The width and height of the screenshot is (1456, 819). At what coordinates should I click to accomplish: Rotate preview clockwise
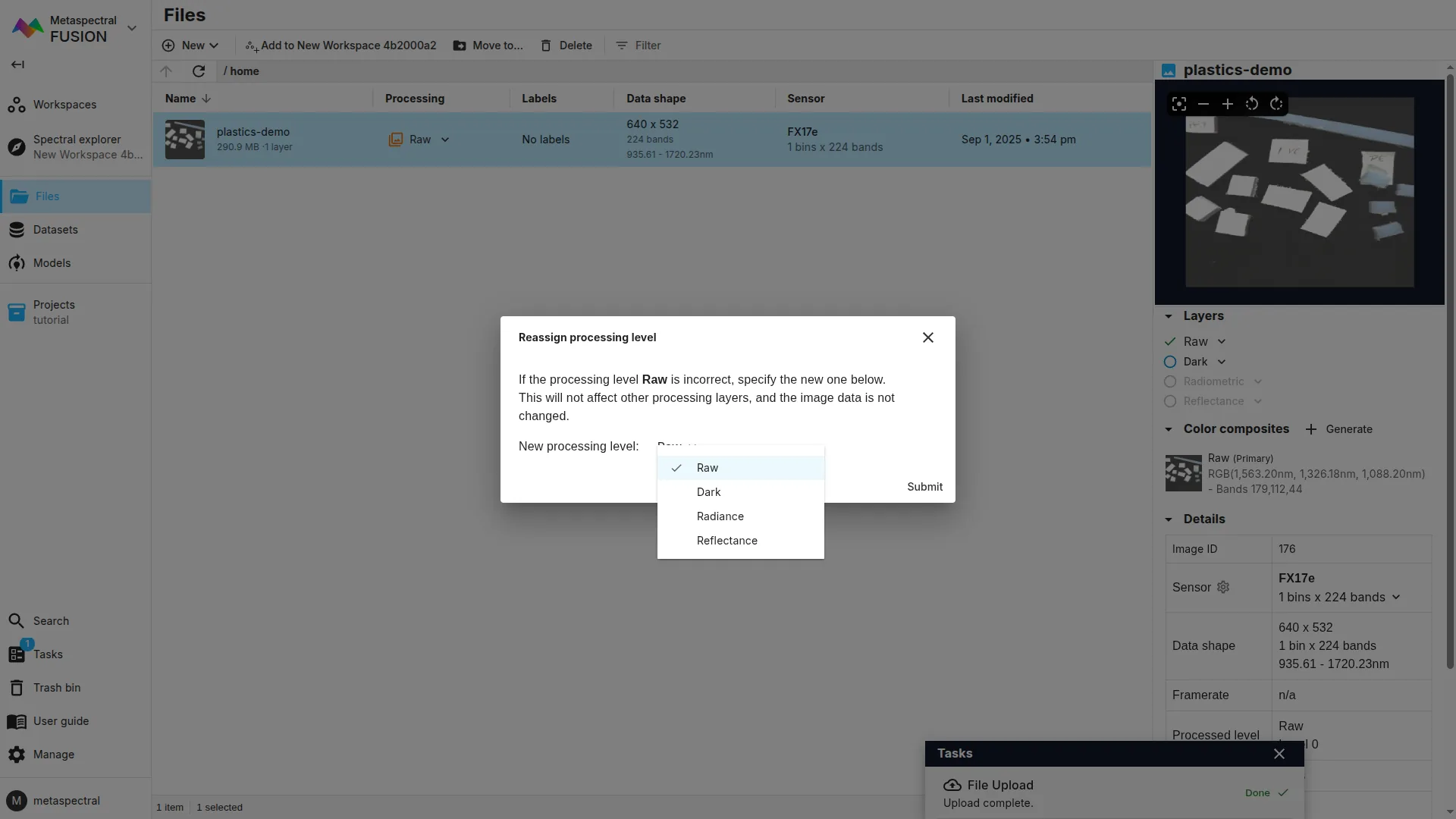1276,104
